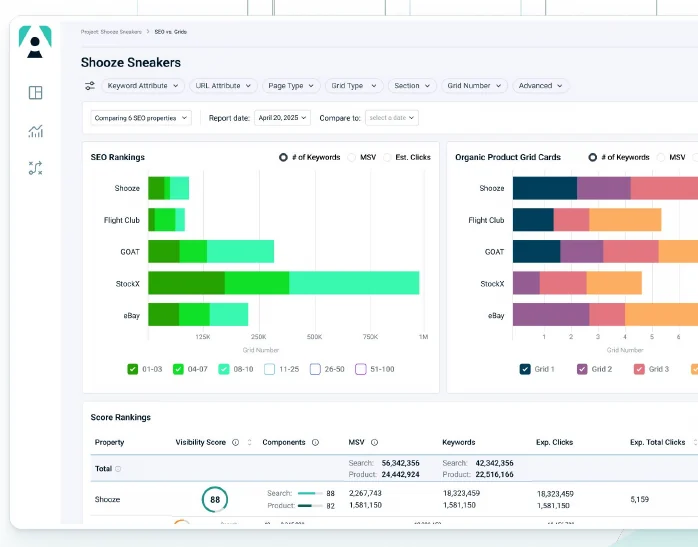Select MSV radio in SEO Rankings
Viewport: 698px width, 547px height.
[352, 157]
